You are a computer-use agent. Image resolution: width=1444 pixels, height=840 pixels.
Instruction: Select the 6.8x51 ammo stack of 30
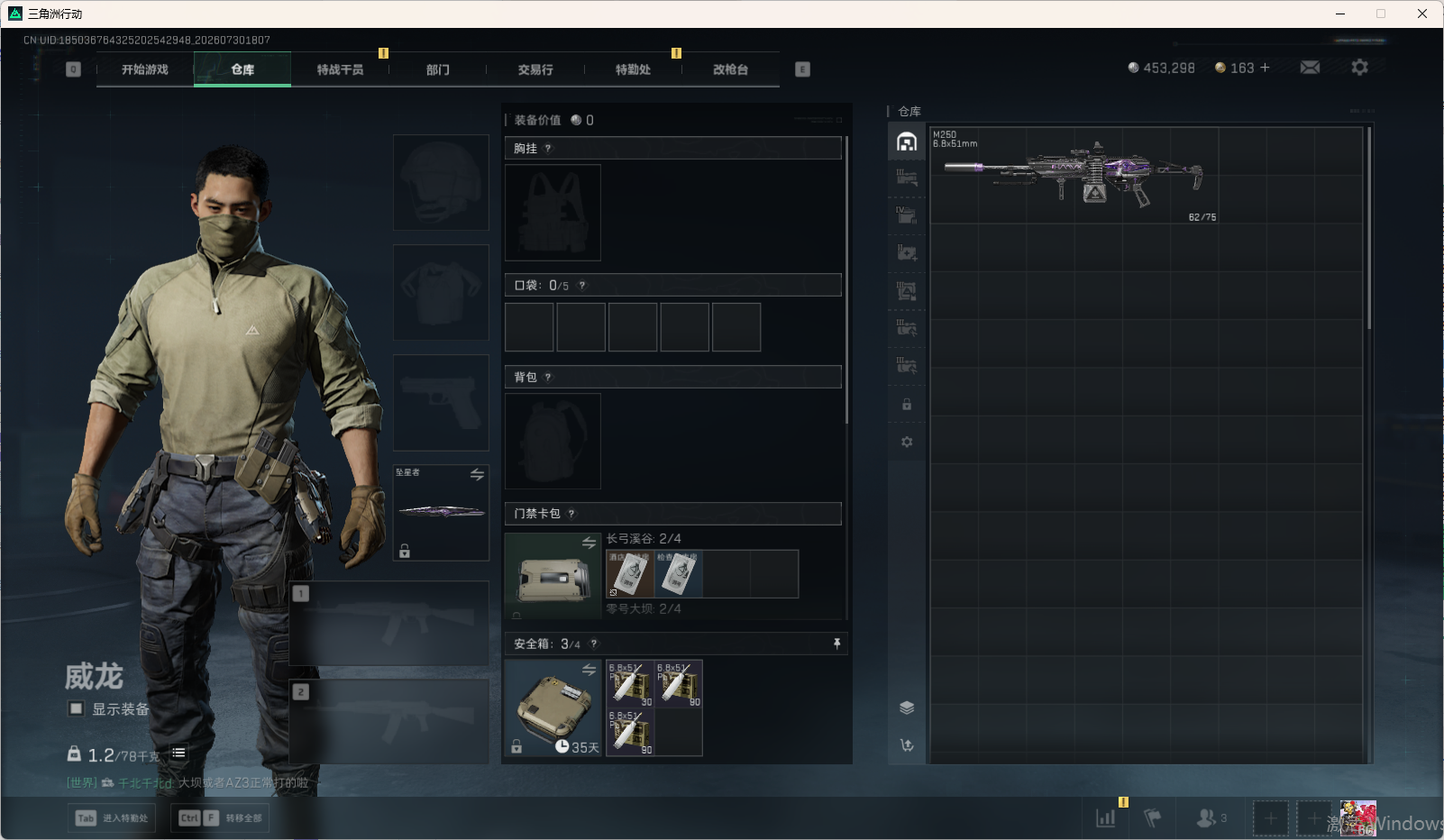coord(630,684)
